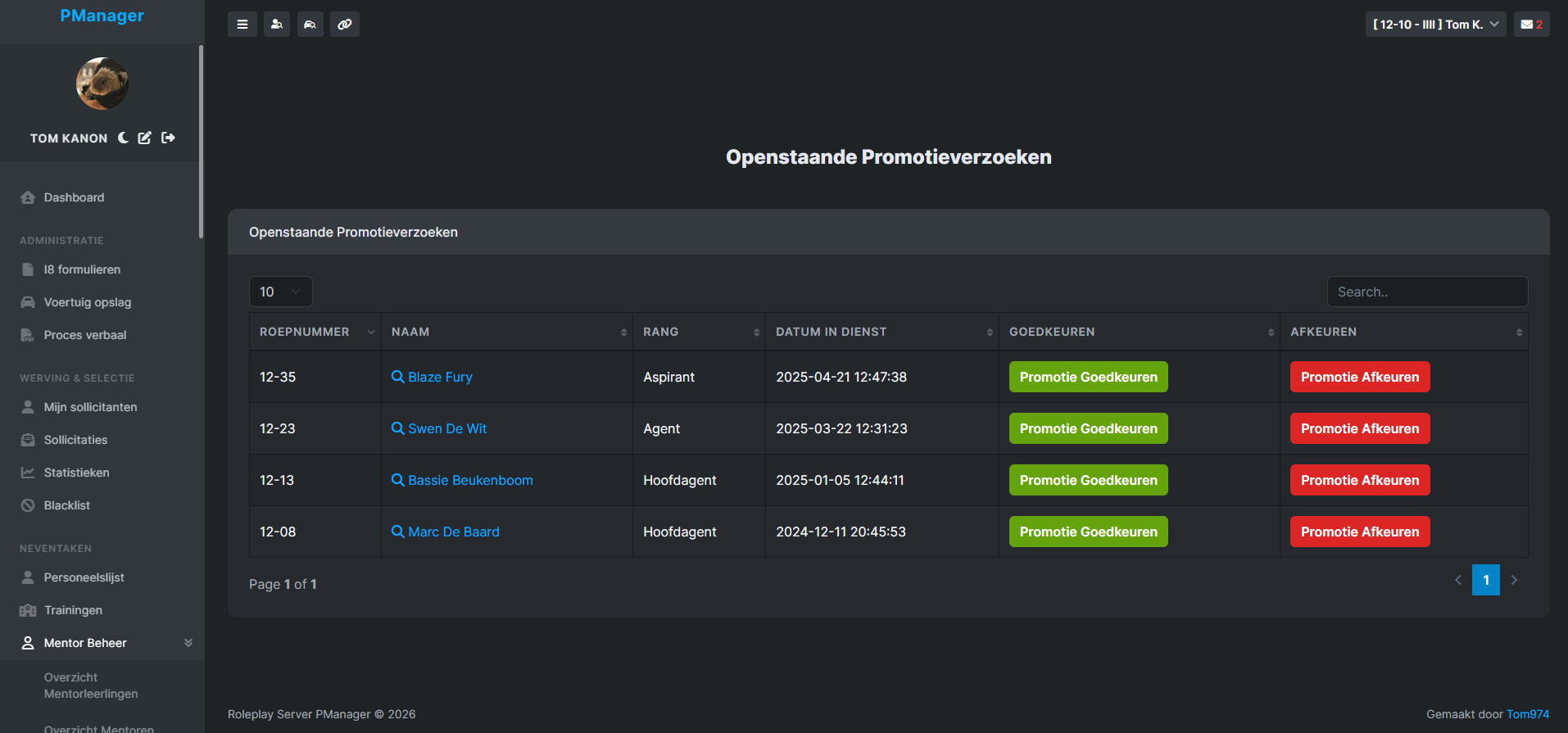The height and width of the screenshot is (733, 1568).
Task: Open Overzicht Mentorleerlingen submenu item
Action: [91, 685]
